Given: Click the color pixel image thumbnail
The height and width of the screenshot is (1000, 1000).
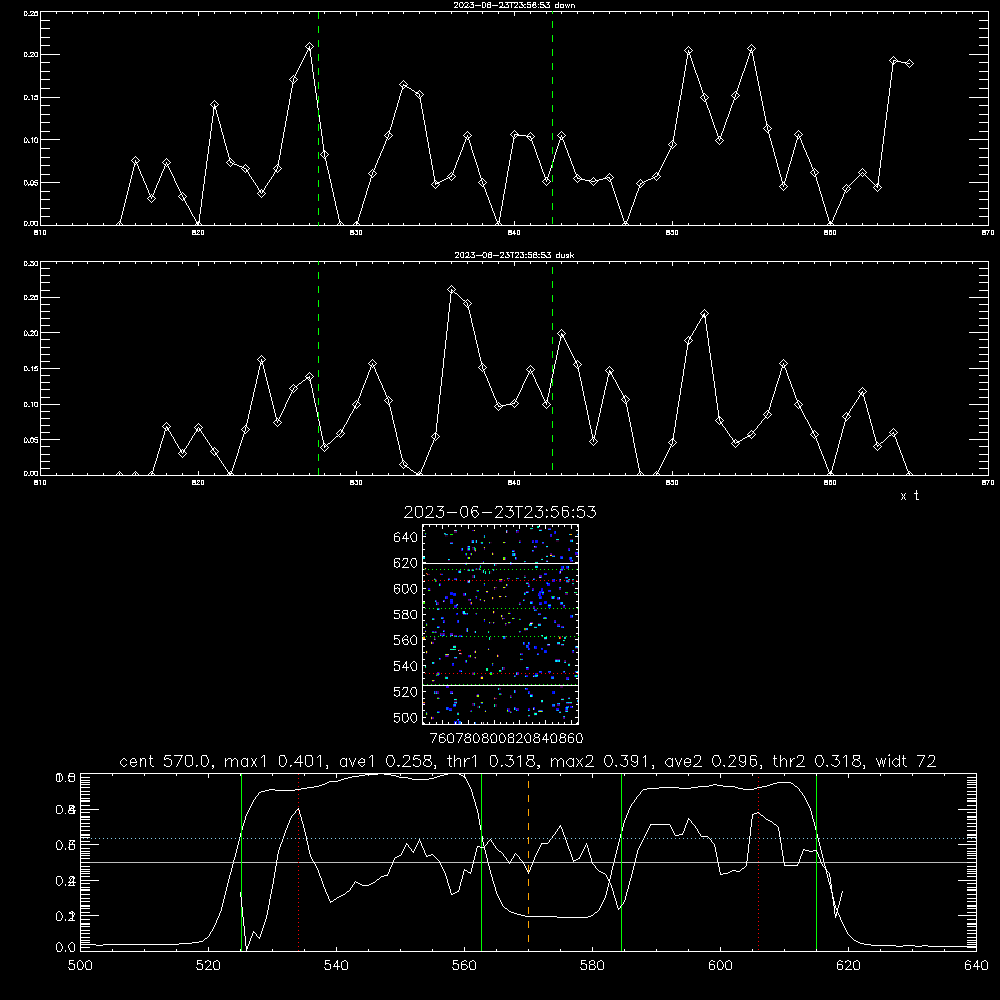Looking at the screenshot, I should (x=501, y=624).
